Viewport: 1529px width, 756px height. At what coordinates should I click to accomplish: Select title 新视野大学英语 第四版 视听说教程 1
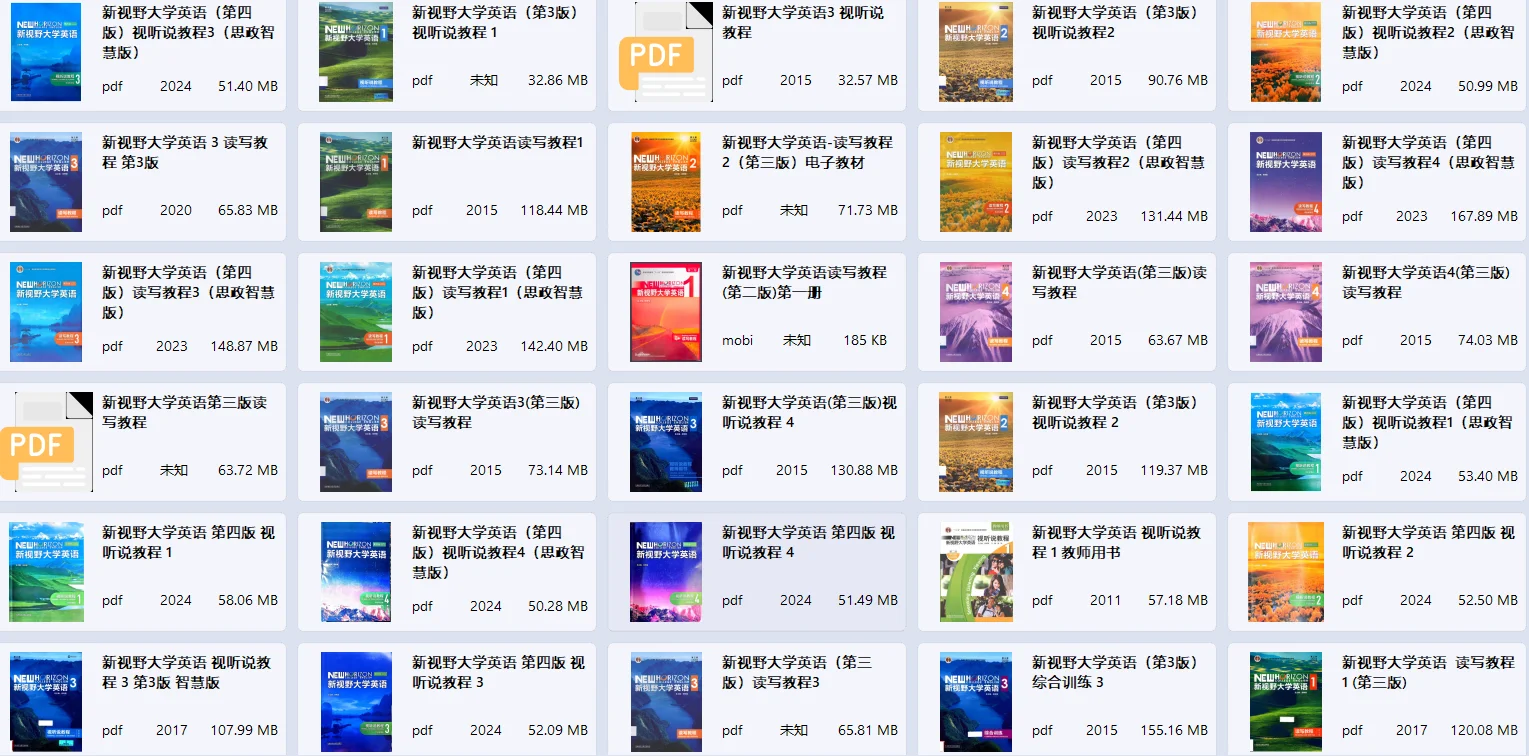[x=188, y=542]
